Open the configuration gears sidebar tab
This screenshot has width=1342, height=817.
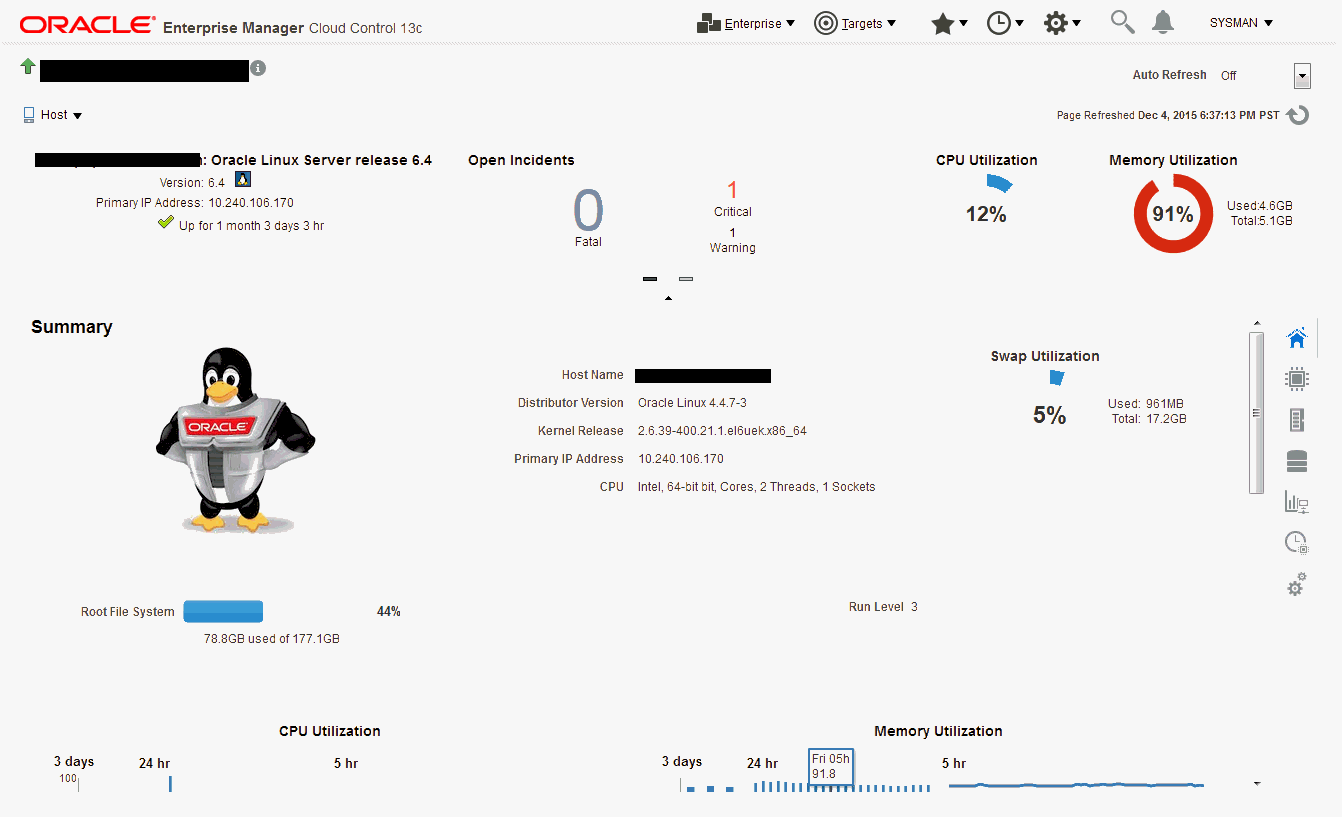(1297, 584)
